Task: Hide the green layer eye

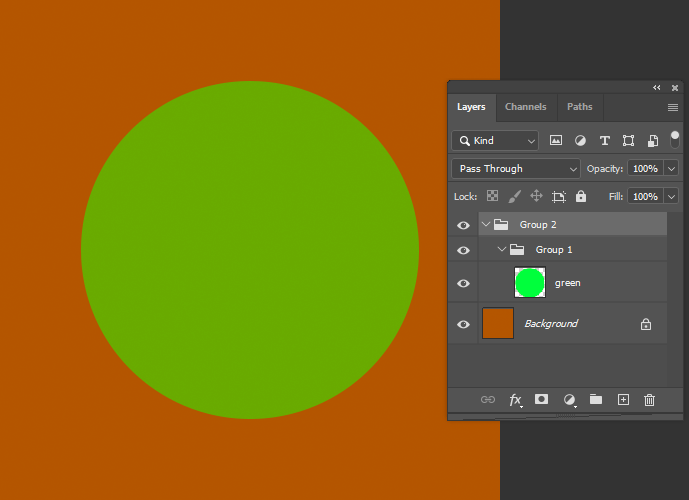Action: click(x=463, y=283)
